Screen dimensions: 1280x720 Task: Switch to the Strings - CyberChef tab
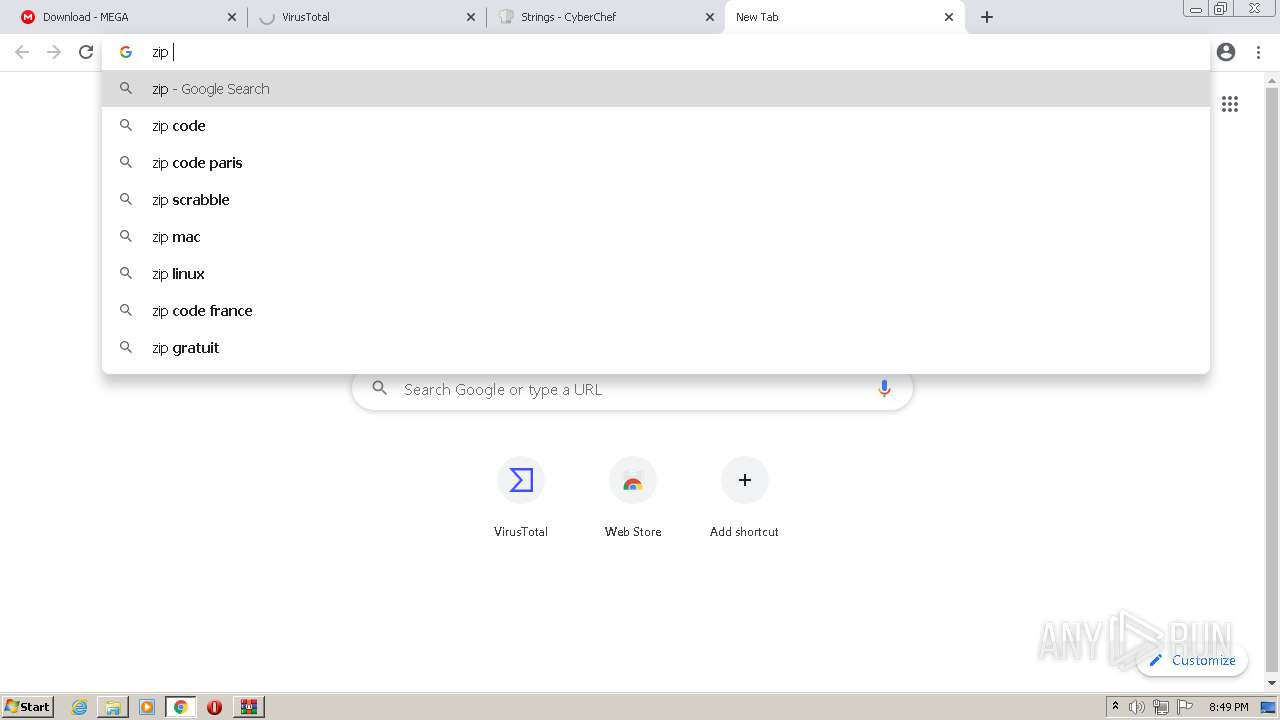click(x=605, y=17)
